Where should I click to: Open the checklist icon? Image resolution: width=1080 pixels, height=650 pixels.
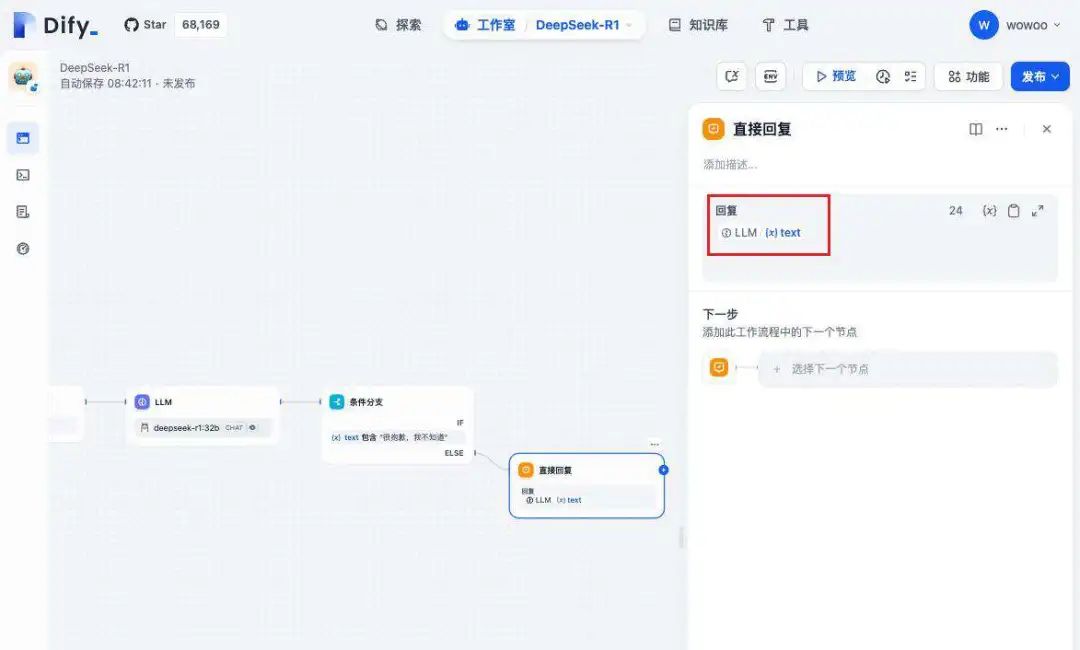tap(911, 76)
